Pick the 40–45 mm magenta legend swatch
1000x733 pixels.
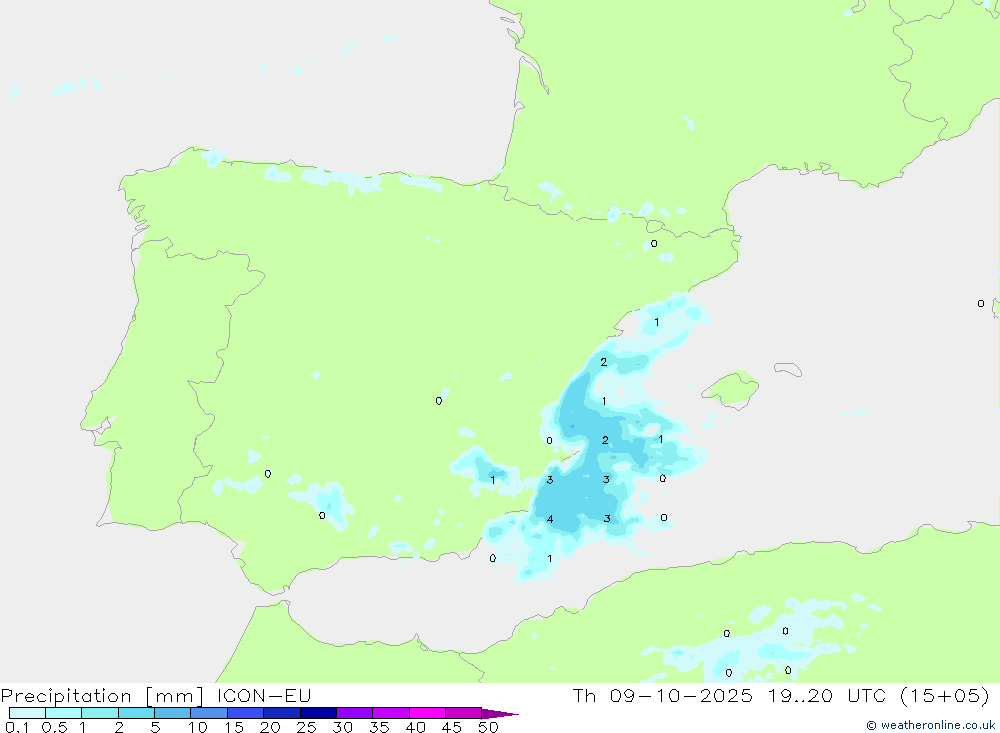pos(427,713)
